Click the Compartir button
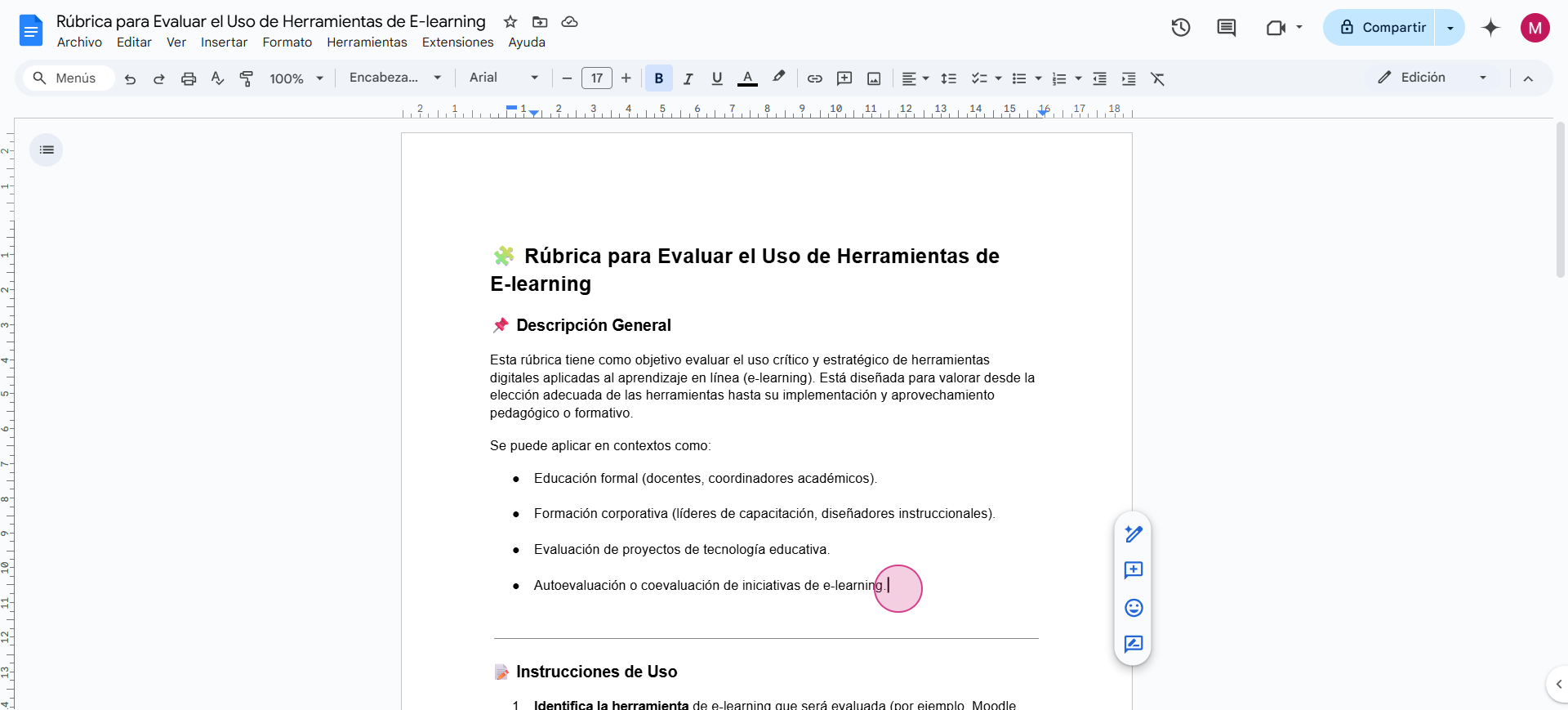 pyautogui.click(x=1380, y=28)
